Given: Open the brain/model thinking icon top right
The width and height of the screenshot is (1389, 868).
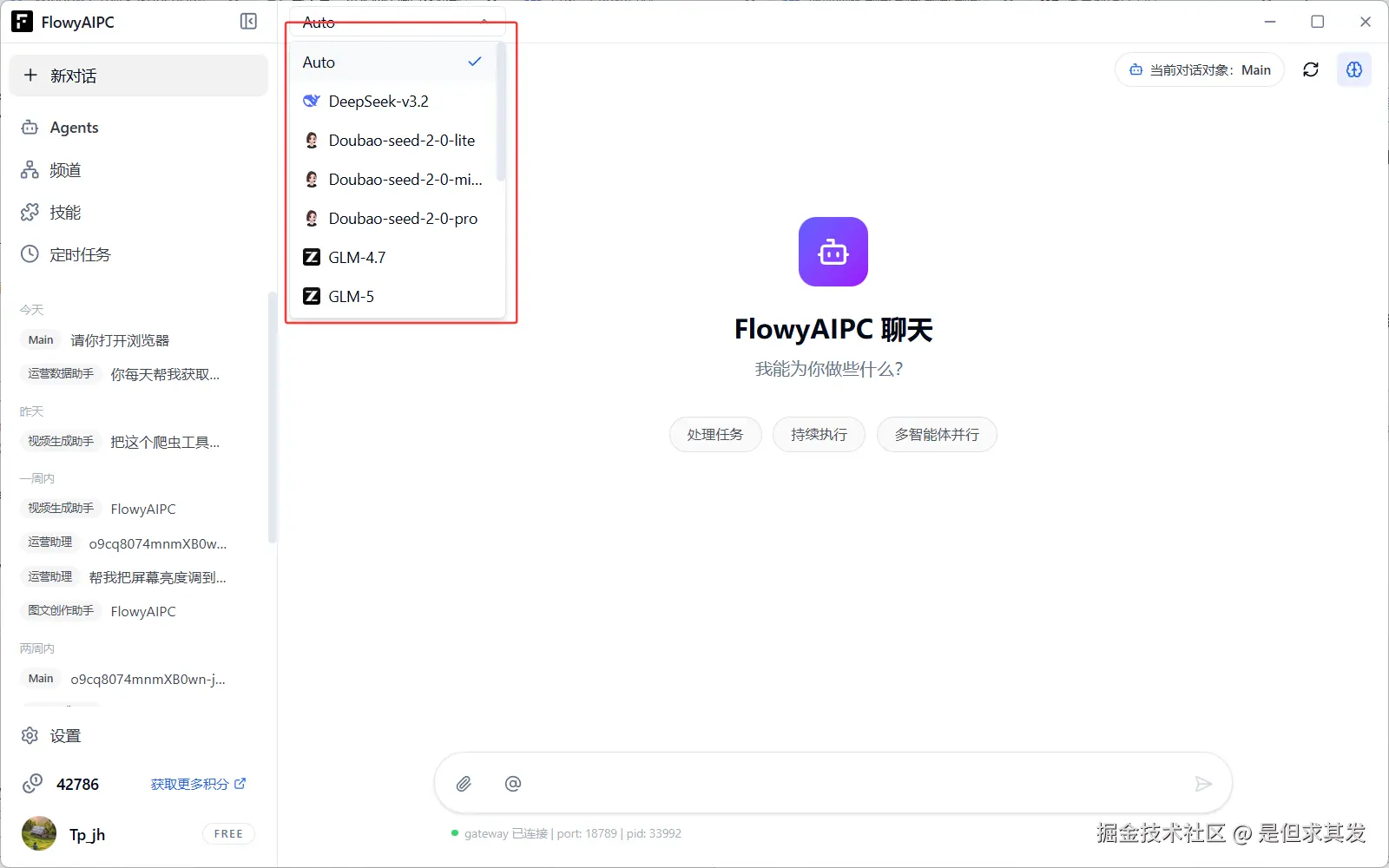Looking at the screenshot, I should (x=1354, y=69).
